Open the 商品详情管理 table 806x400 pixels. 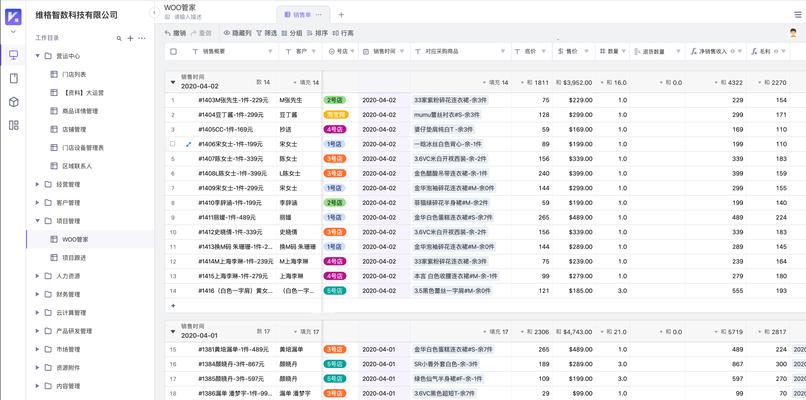click(x=80, y=111)
